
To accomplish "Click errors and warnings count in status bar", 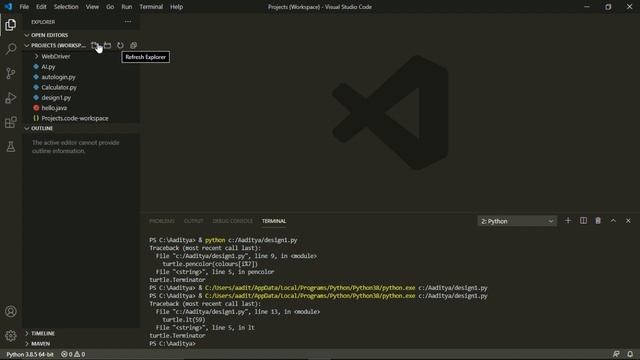I will point(73,354).
